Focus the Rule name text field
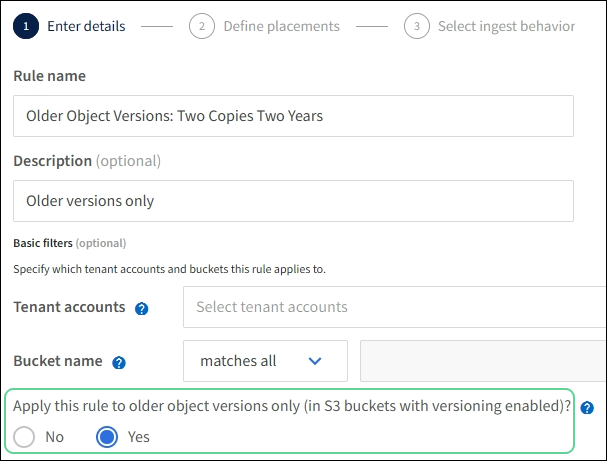 pyautogui.click(x=293, y=116)
